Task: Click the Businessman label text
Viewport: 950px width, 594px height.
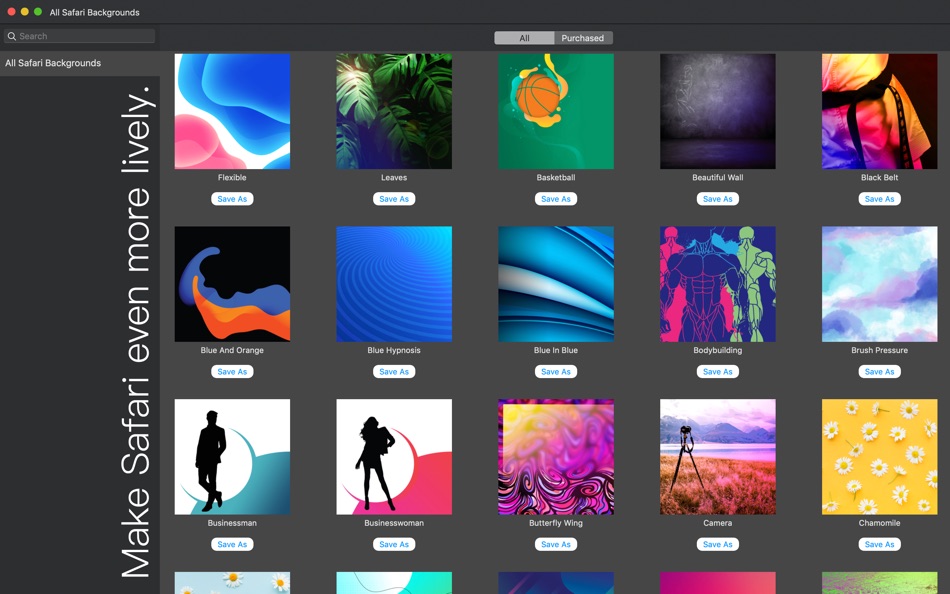Action: (232, 523)
